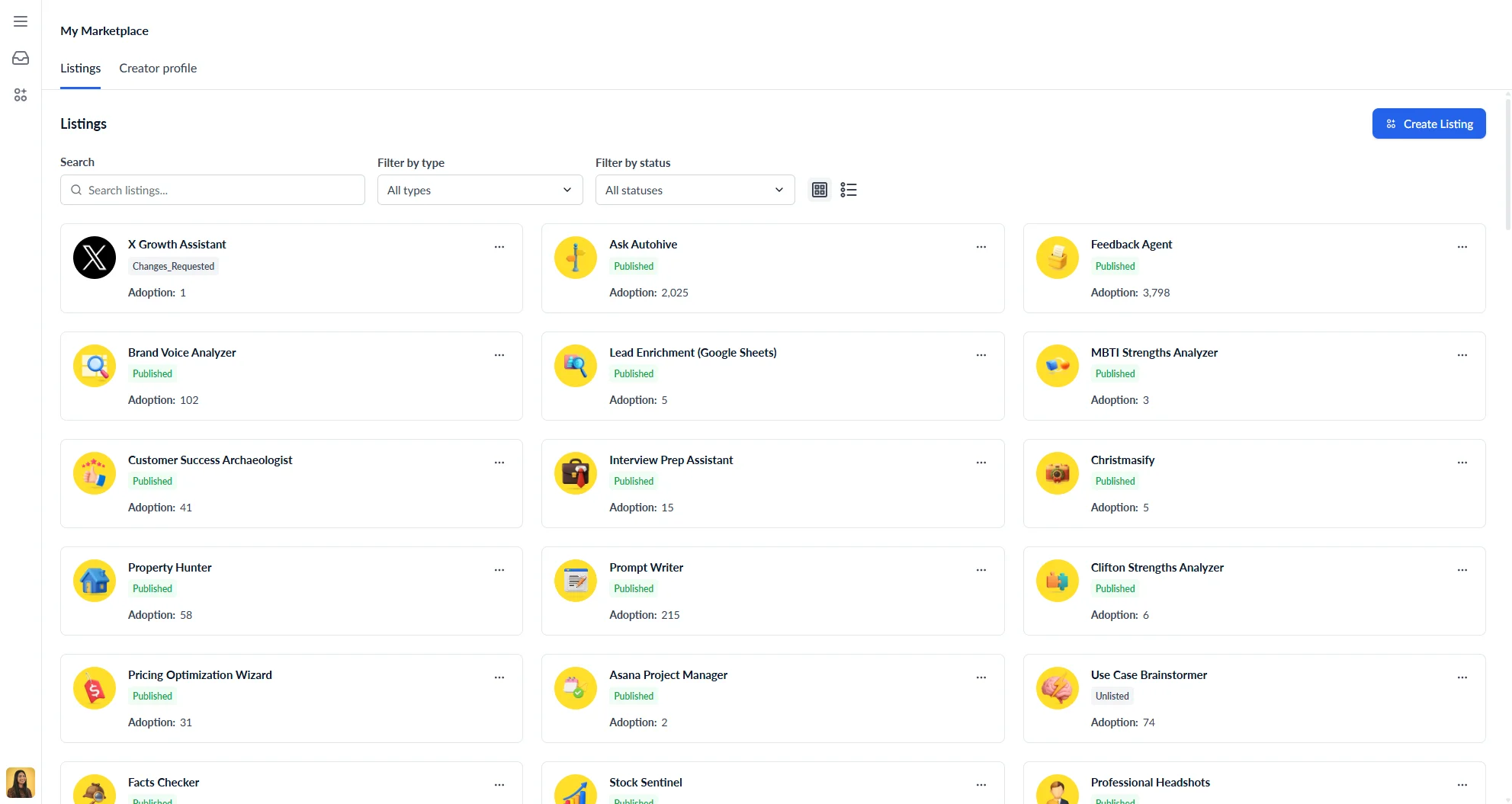Select the Listings tab
Viewport: 1512px width, 804px height.
(79, 68)
